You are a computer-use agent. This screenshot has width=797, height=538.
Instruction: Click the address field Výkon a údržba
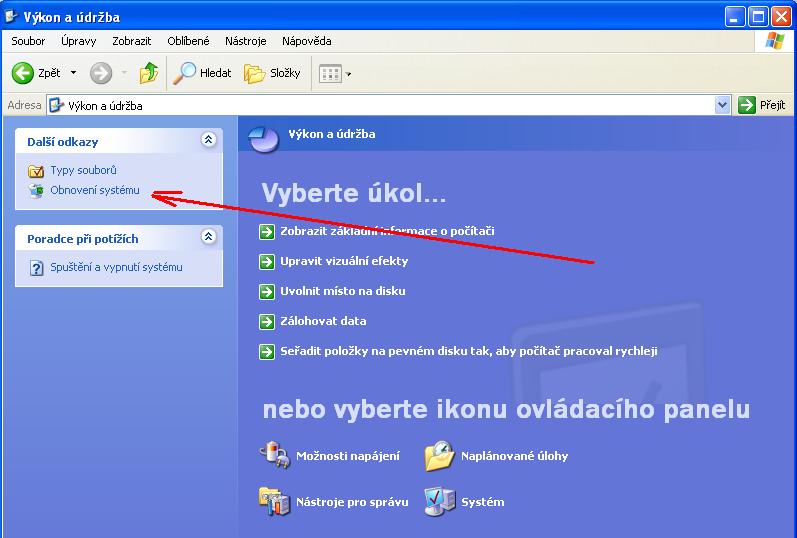click(x=381, y=105)
